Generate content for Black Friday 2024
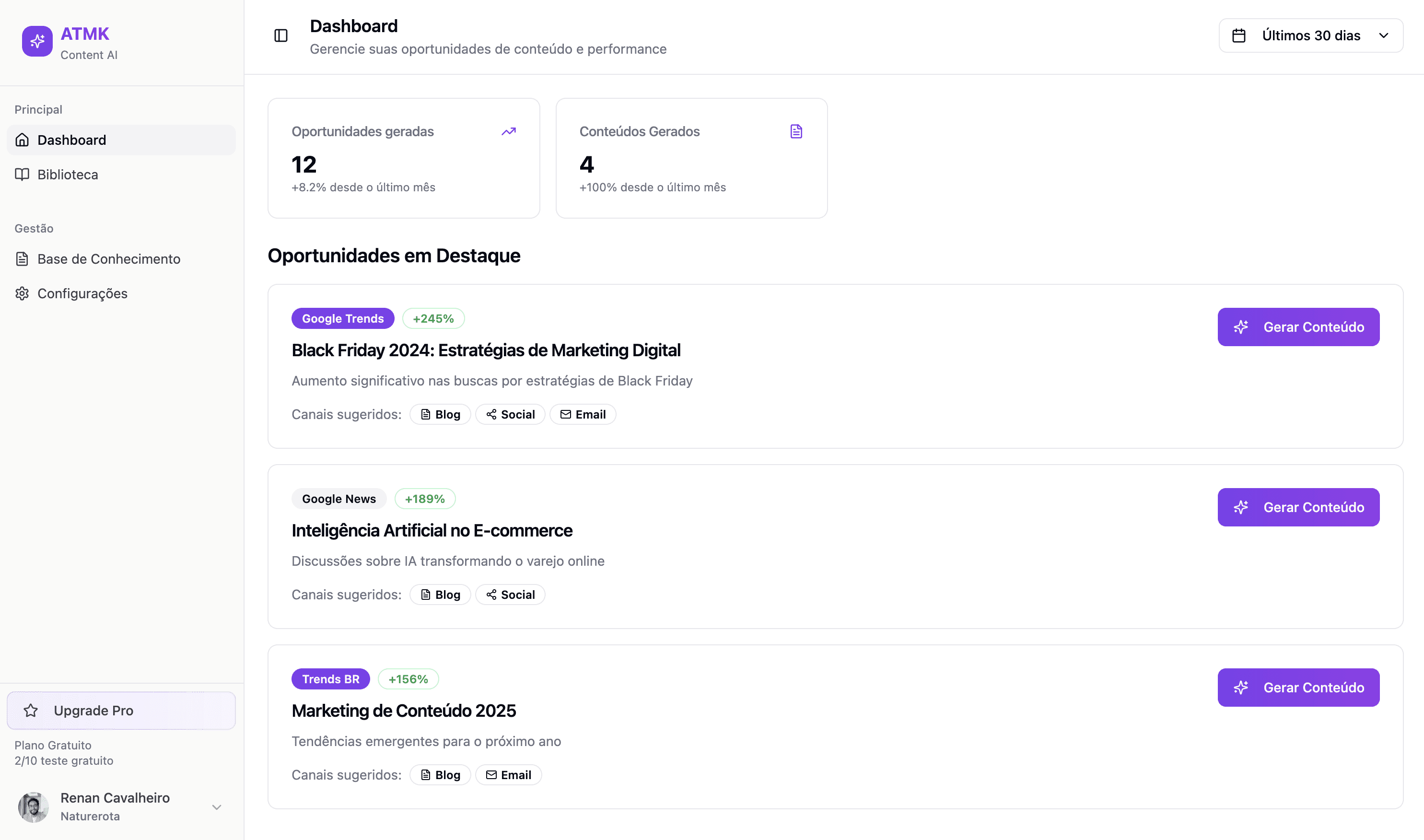Viewport: 1424px width, 840px height. coord(1298,327)
